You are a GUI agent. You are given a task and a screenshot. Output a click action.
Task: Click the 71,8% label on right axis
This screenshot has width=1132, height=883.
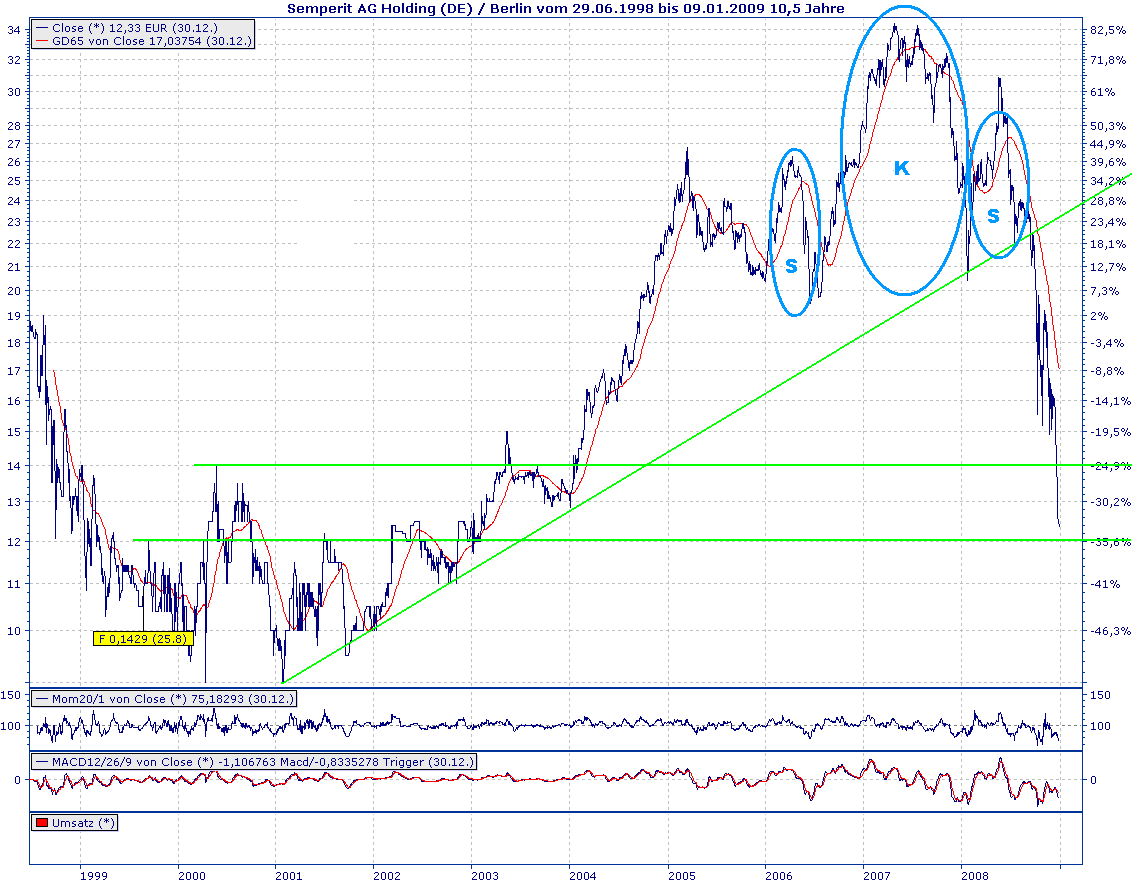(1107, 60)
